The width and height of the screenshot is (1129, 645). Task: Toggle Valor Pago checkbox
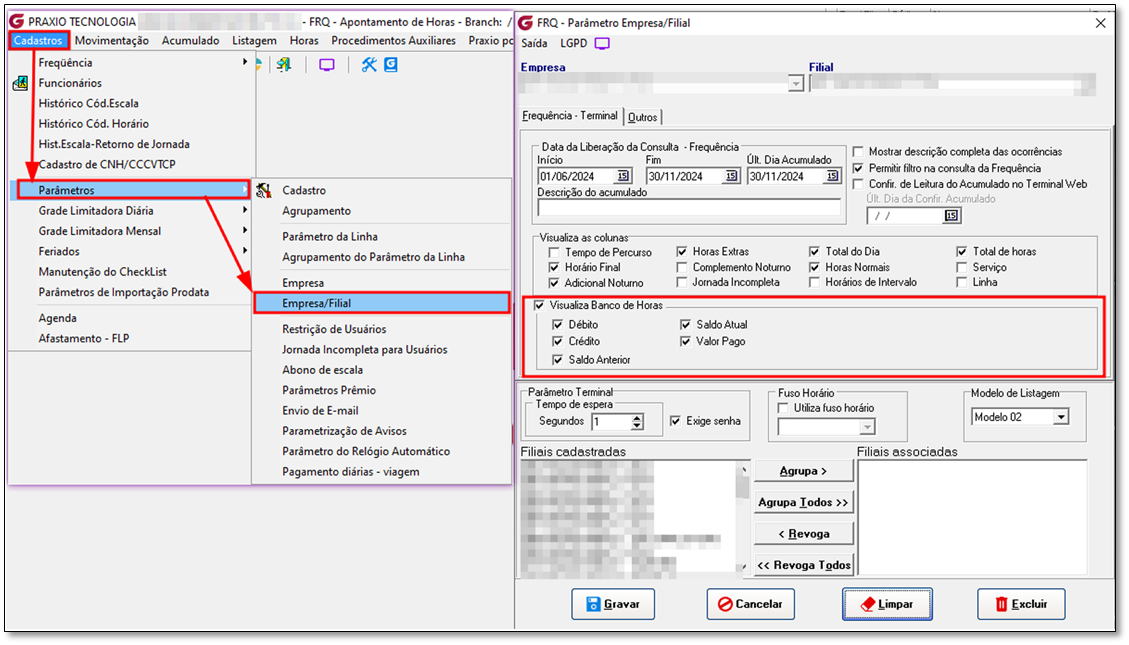click(x=685, y=341)
